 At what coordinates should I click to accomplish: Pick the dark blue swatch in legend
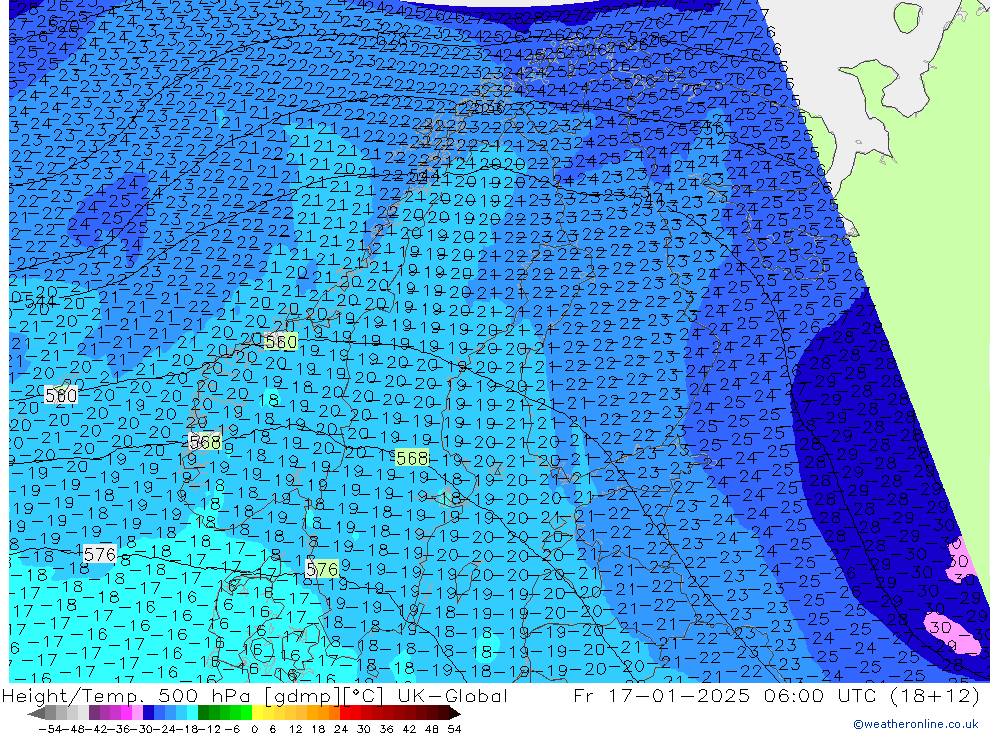click(x=148, y=713)
